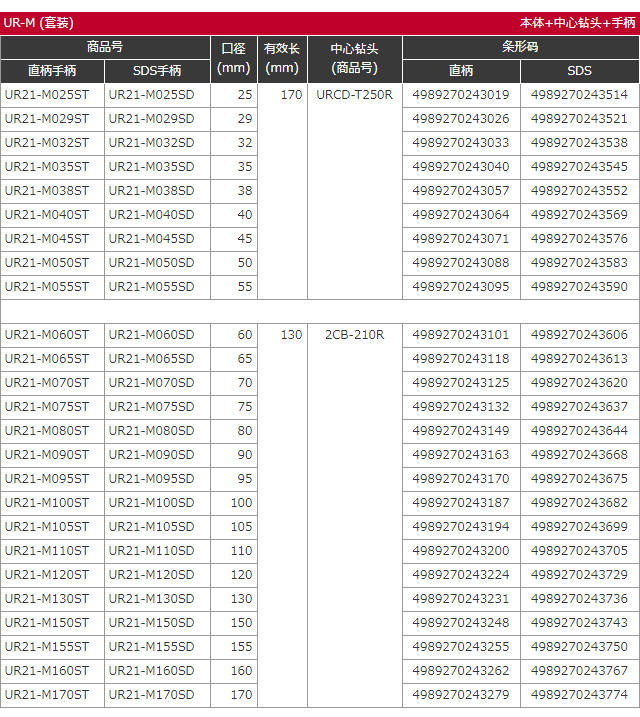The height and width of the screenshot is (717, 640).
Task: Click the SDS手柄 sub-header
Action: coord(157,71)
